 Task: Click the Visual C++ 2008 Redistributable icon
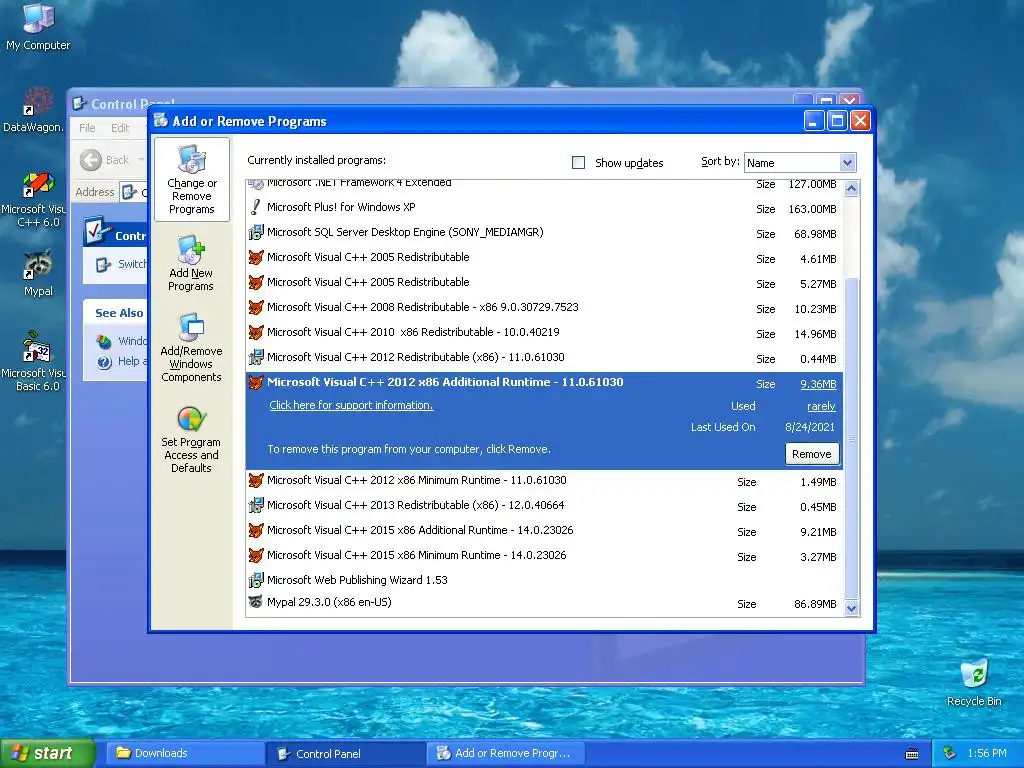click(256, 307)
